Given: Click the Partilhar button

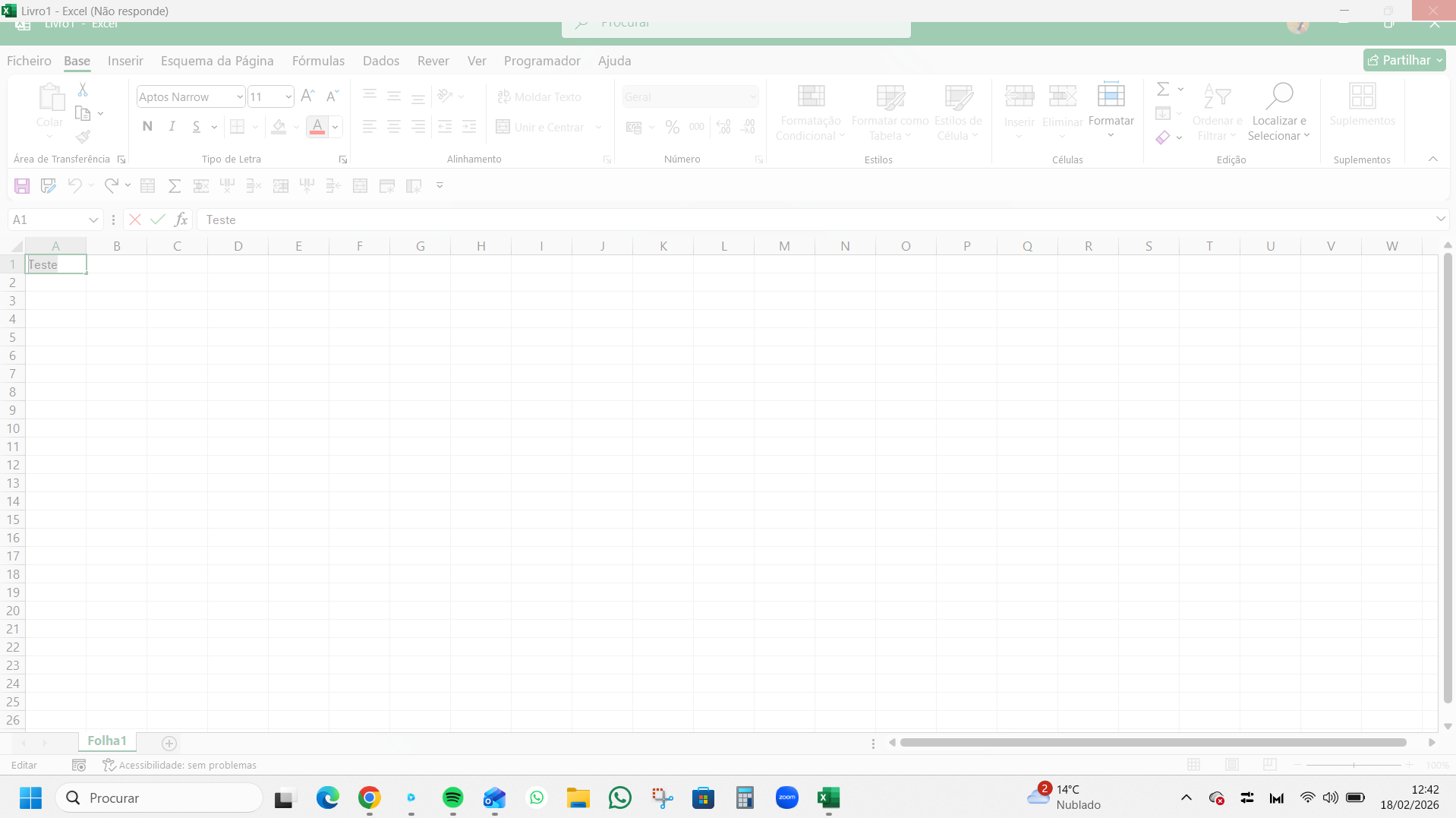Looking at the screenshot, I should coord(1404,60).
